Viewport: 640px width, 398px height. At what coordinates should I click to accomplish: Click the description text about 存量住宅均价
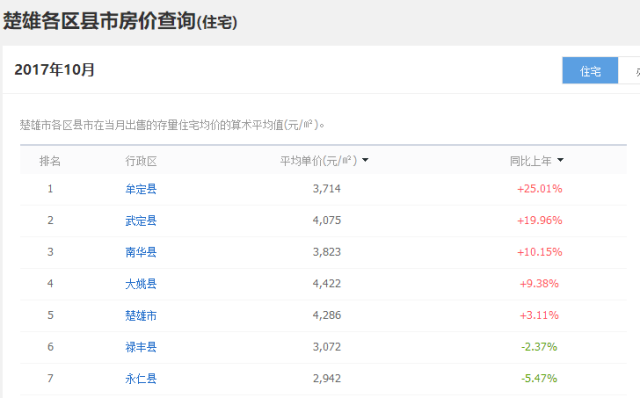click(x=172, y=125)
